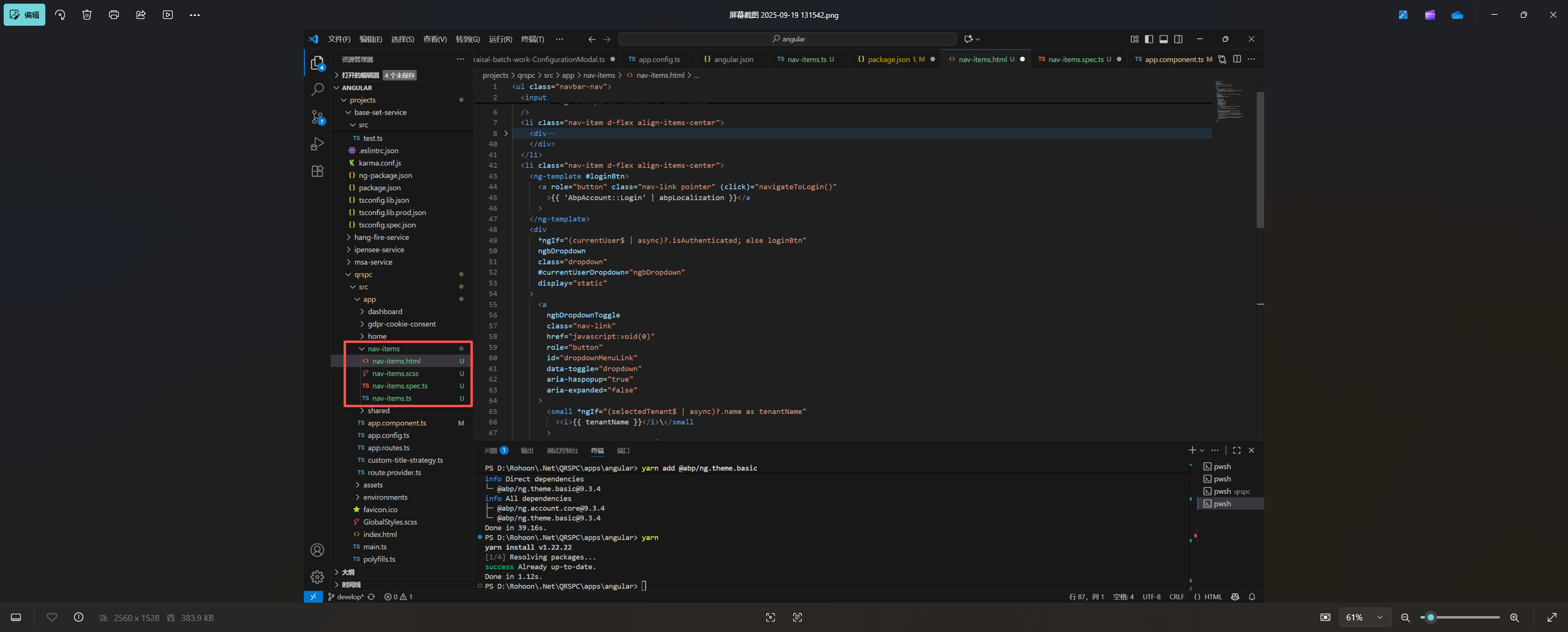Click the Accounts icon in activity bar
The width and height of the screenshot is (1568, 632).
point(317,550)
